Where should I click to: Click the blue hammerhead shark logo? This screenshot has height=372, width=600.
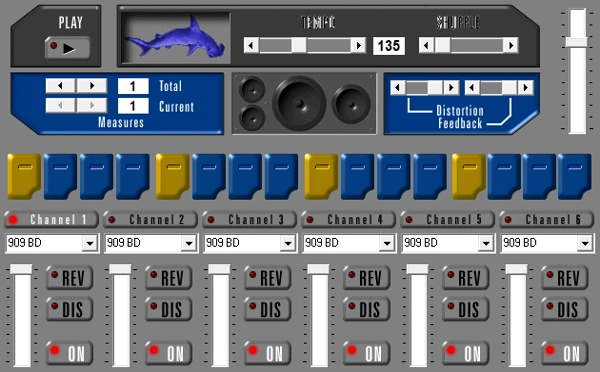click(x=176, y=38)
